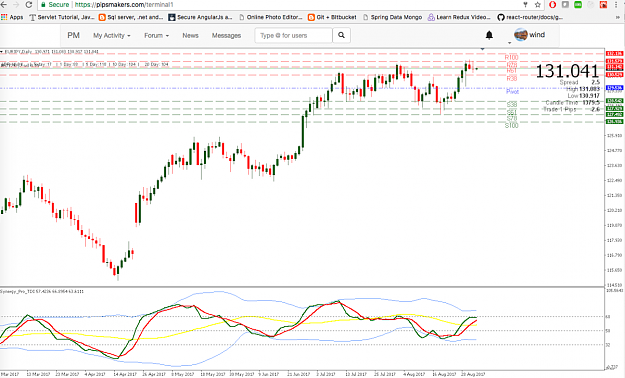Click the location icon left of bookmark star
The width and height of the screenshot is (625, 378).
(525, 5)
